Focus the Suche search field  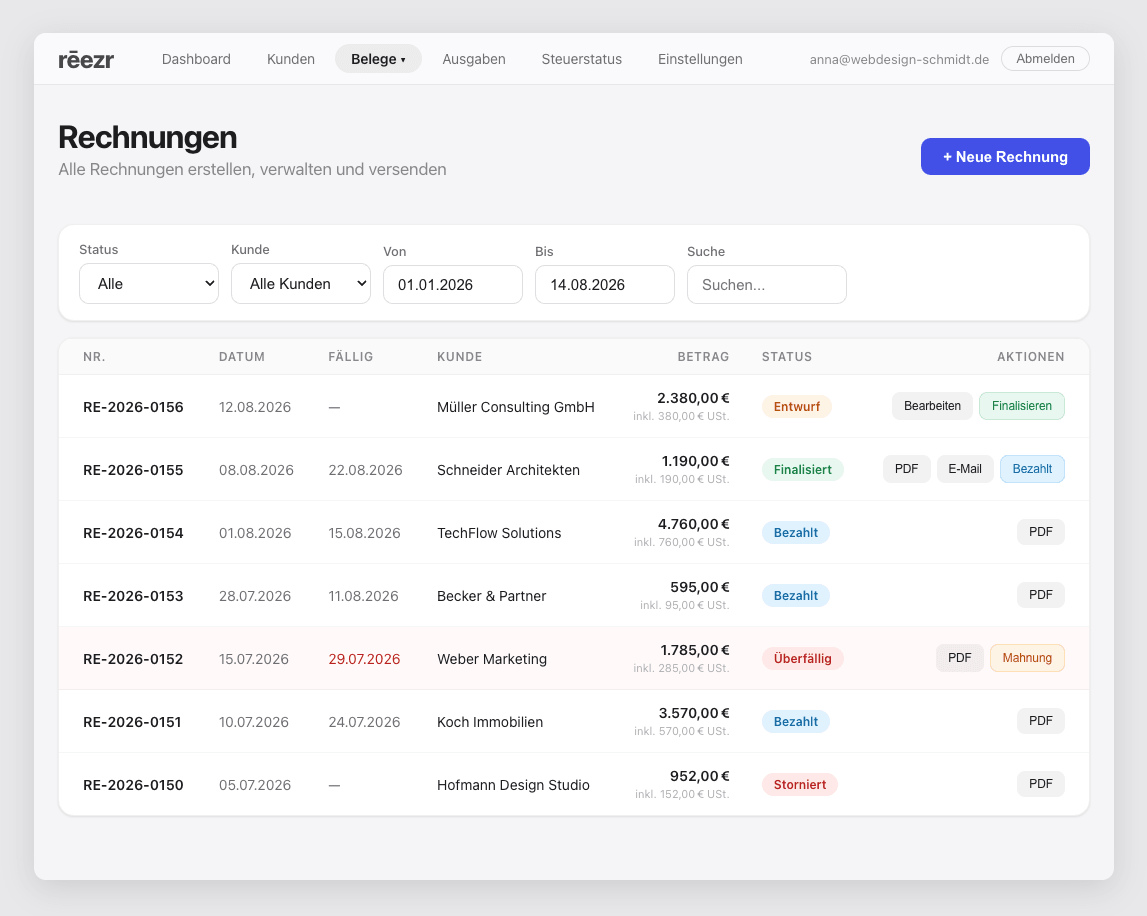[x=767, y=285]
